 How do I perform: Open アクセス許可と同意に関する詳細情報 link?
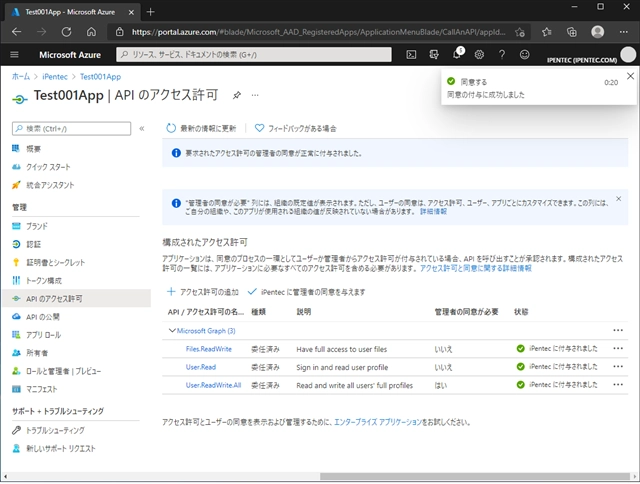(476, 268)
